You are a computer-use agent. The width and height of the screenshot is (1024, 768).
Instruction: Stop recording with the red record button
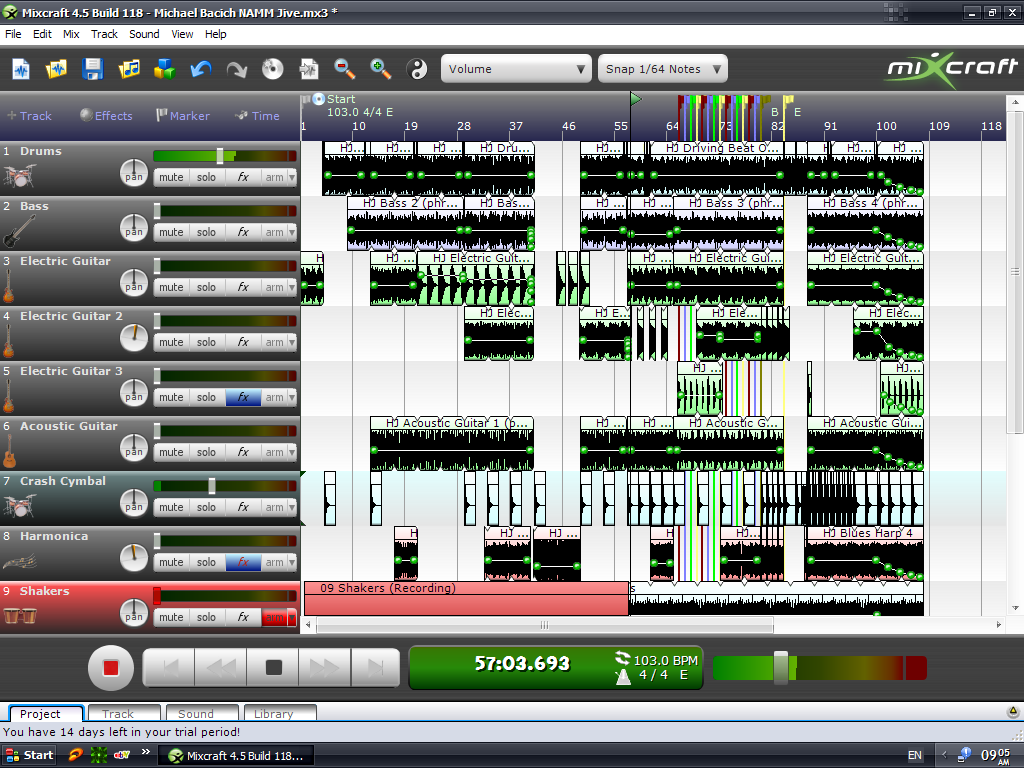[110, 667]
